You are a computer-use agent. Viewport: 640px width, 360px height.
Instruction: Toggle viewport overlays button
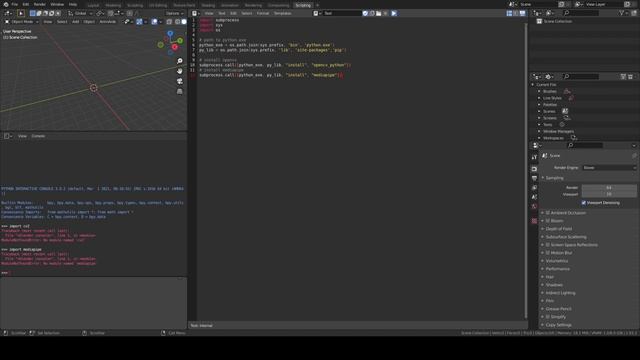point(154,22)
